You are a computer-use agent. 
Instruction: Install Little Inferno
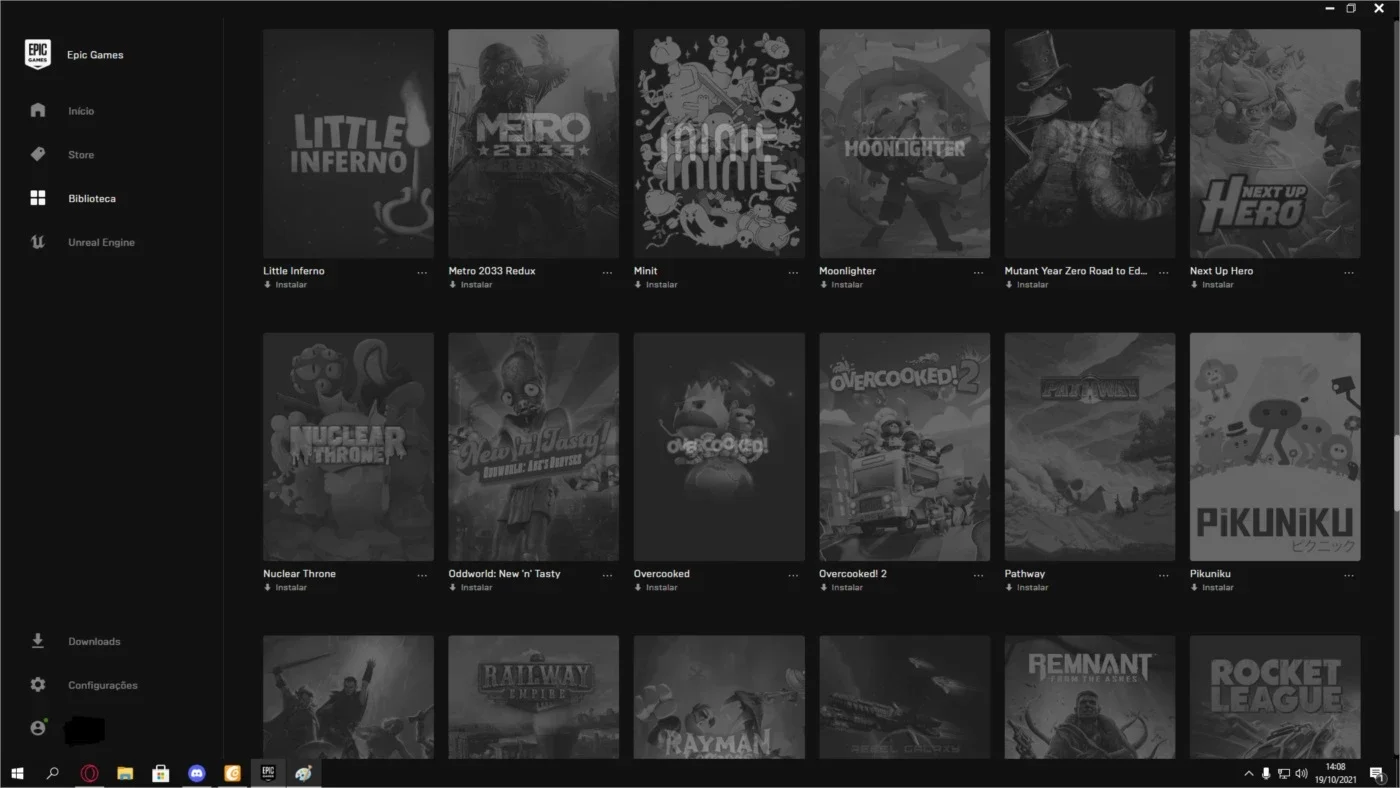click(285, 285)
